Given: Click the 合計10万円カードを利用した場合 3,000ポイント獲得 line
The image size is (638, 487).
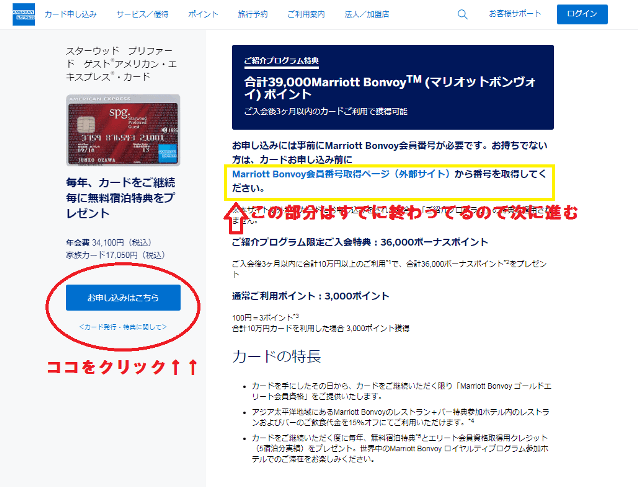Looking at the screenshot, I should coord(321,328).
